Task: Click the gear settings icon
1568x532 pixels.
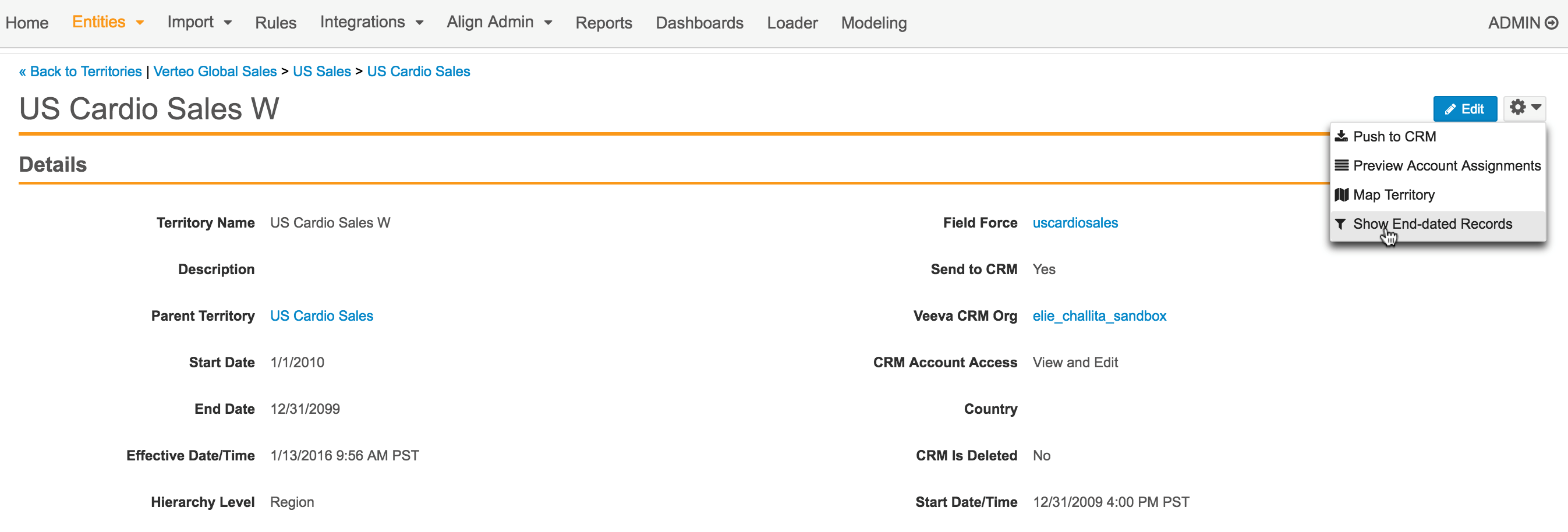Action: click(x=1518, y=108)
